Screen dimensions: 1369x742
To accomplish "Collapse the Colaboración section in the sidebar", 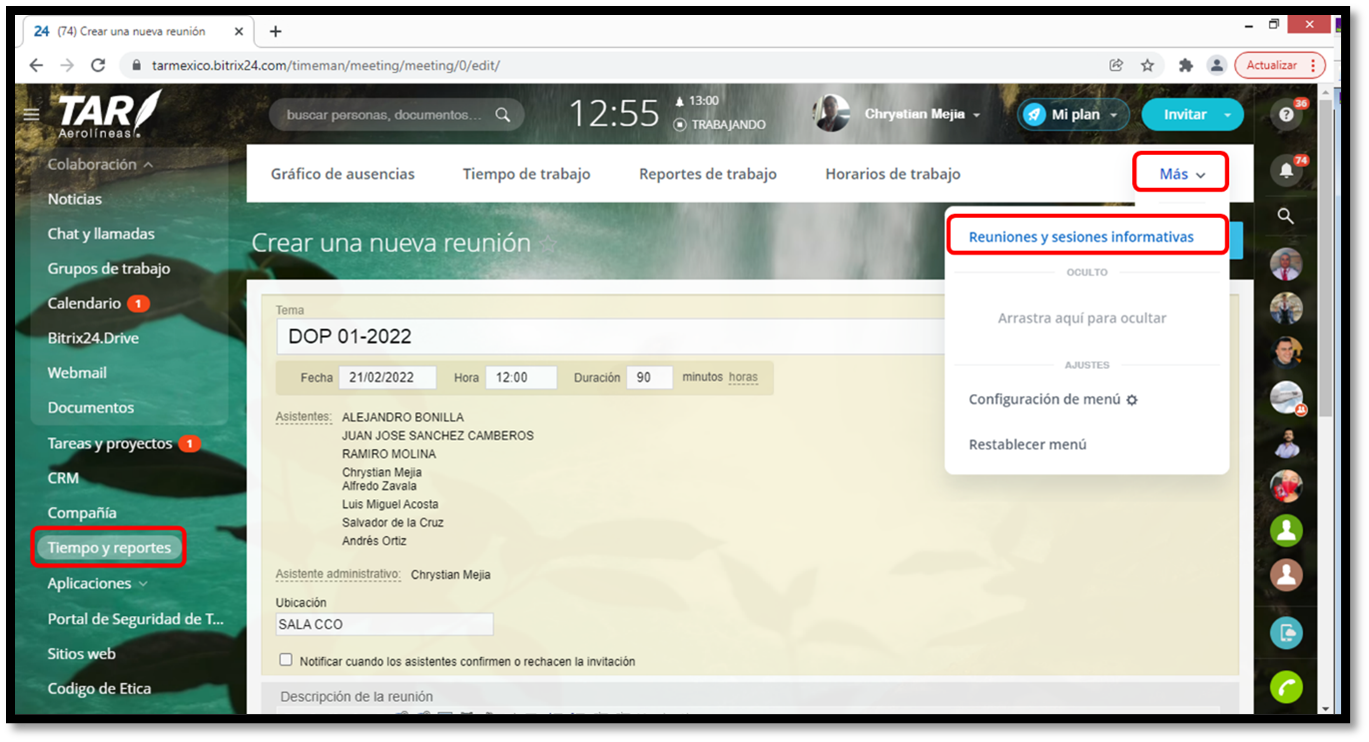I will [93, 164].
